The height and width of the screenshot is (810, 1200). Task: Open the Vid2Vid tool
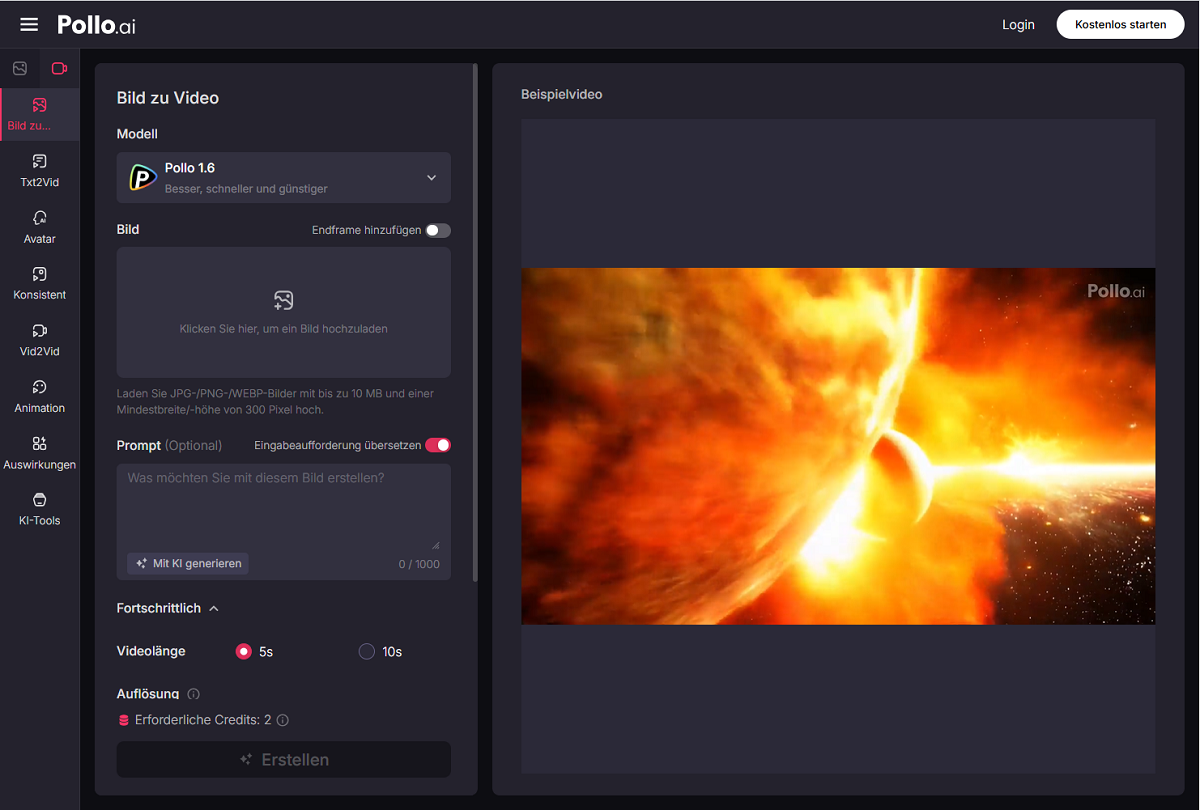40,339
